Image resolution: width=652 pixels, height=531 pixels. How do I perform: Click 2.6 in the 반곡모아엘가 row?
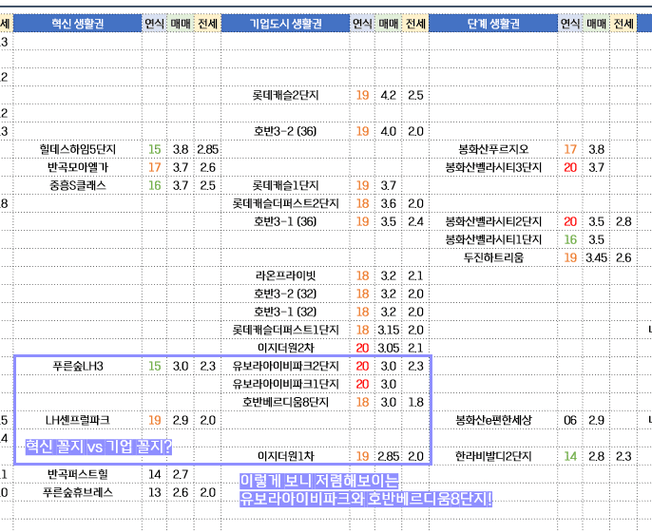click(x=207, y=168)
